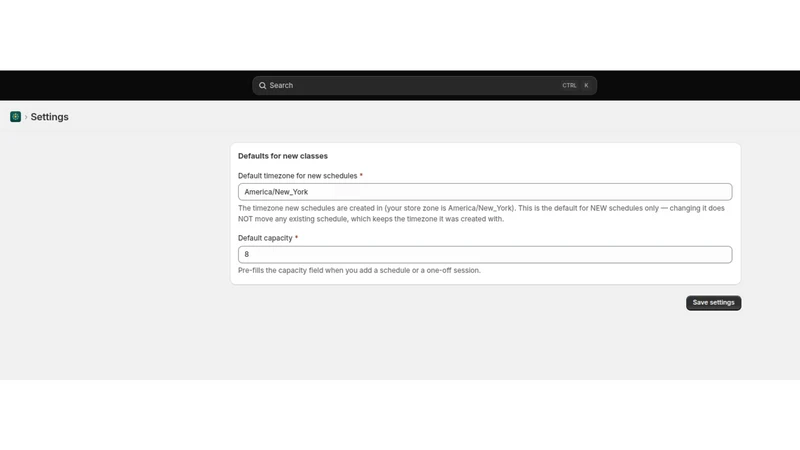Click the Default capacity label text
The image size is (800, 450).
click(265, 238)
